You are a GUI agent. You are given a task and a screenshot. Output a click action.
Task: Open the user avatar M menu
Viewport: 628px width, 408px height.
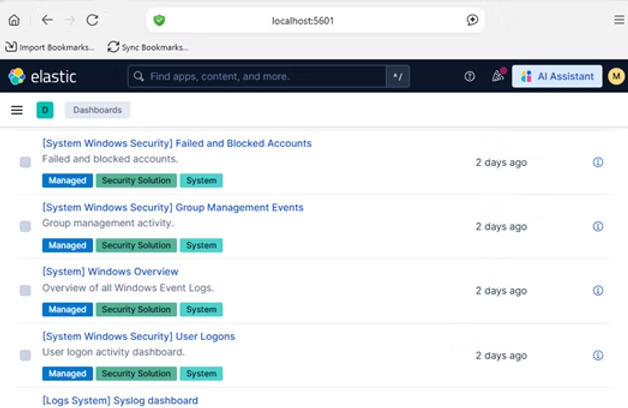pos(616,76)
